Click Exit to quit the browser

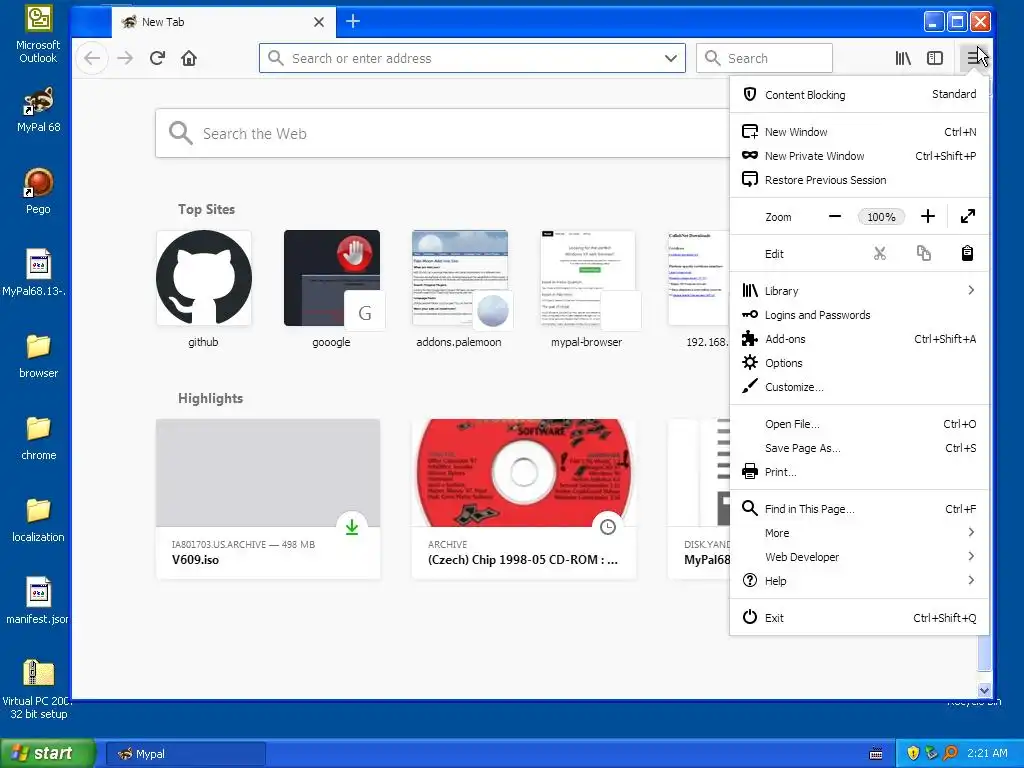pyautogui.click(x=859, y=618)
